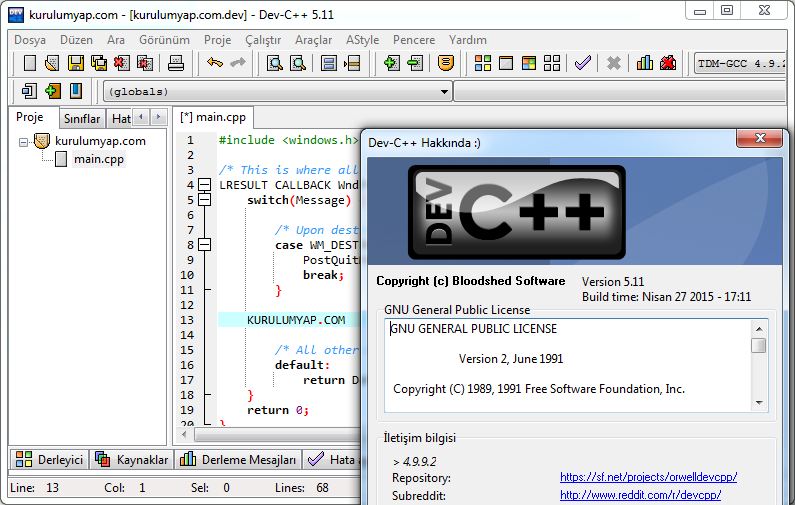Collapse code fold at line 8
The image size is (795, 505).
pyautogui.click(x=204, y=245)
